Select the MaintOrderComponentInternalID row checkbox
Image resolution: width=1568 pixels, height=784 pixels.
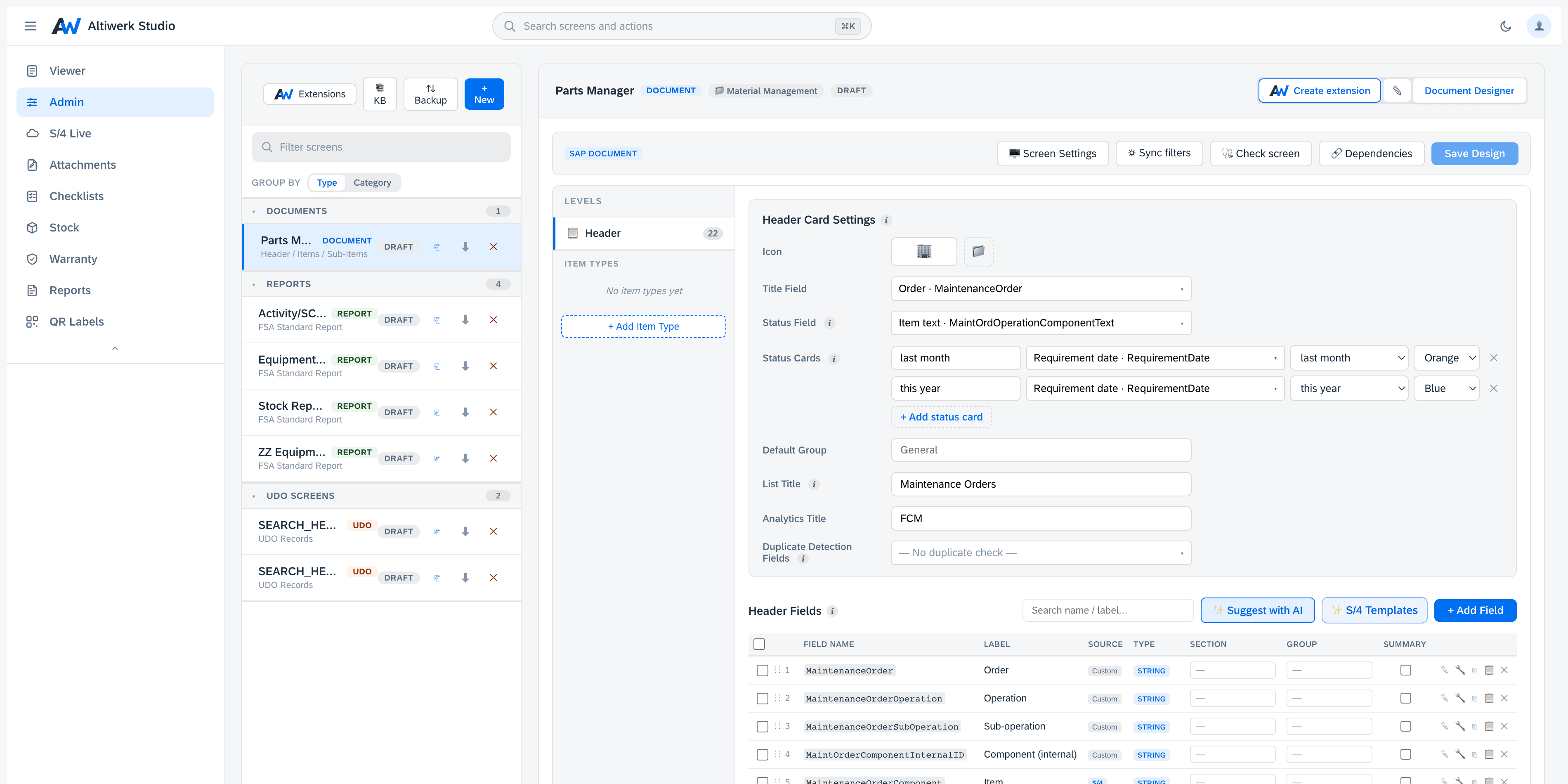762,754
